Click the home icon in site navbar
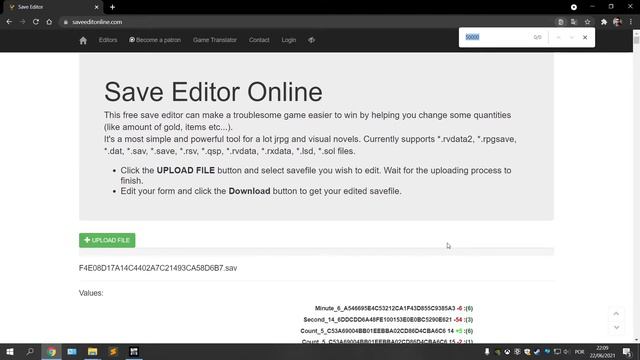 point(83,40)
